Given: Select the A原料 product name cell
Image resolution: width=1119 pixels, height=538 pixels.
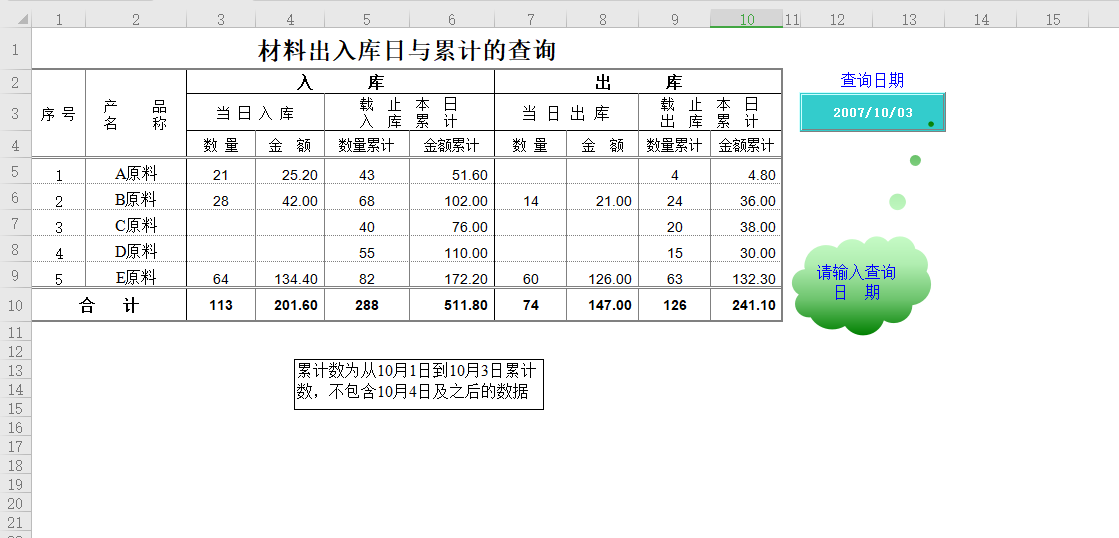Looking at the screenshot, I should 136,174.
